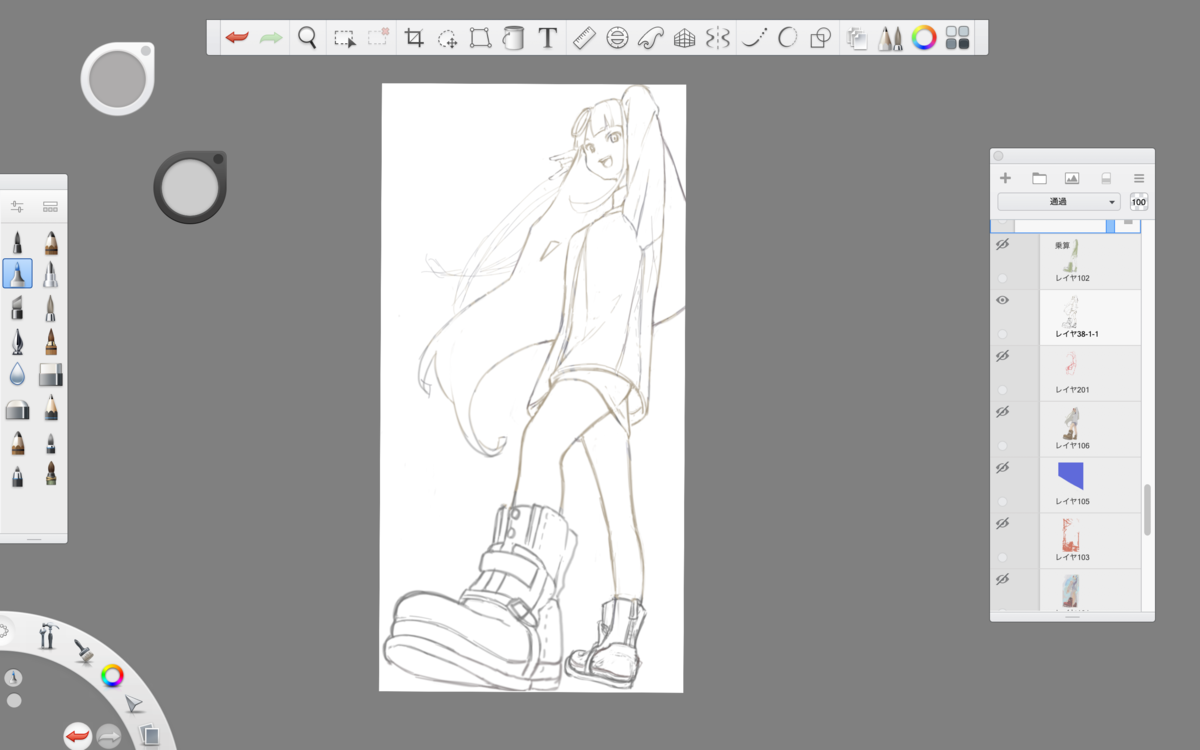This screenshot has height=750, width=1200.
Task: Open the brush library icon in brush palette
Action: point(51,207)
